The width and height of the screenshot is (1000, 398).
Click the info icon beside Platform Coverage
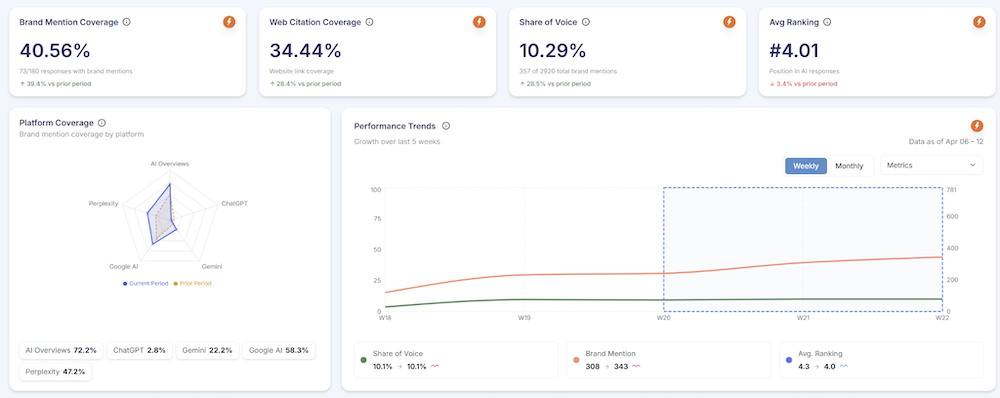coord(102,122)
